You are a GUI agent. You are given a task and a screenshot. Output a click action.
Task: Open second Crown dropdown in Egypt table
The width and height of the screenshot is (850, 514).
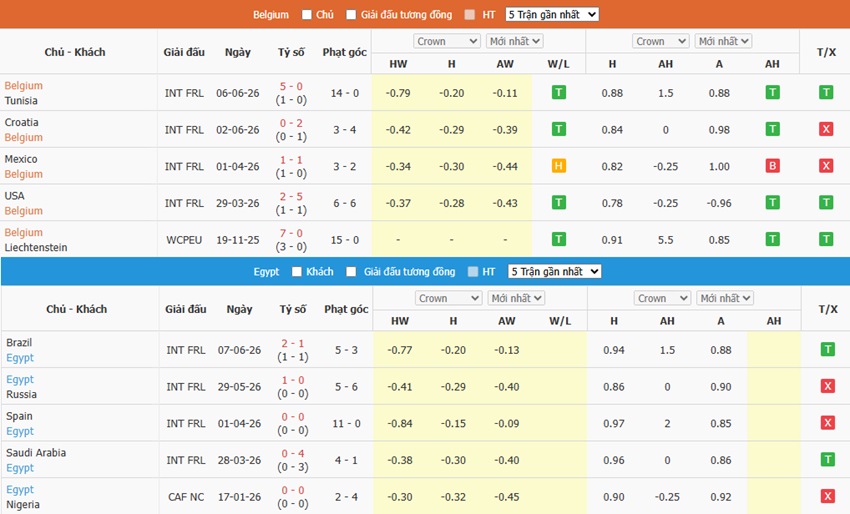pos(662,298)
